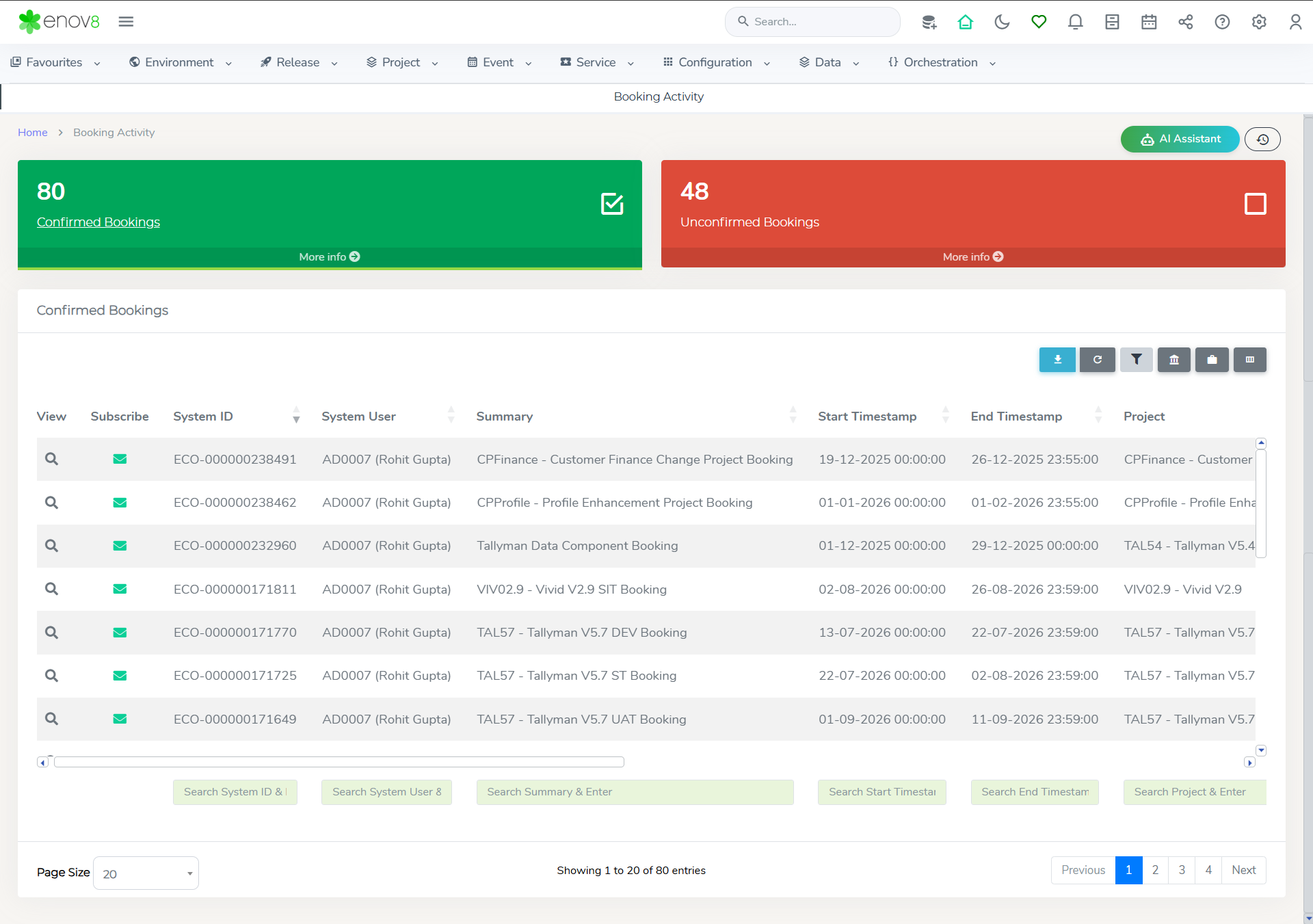The height and width of the screenshot is (924, 1313).
Task: Open the Configuration menu
Action: pos(716,62)
